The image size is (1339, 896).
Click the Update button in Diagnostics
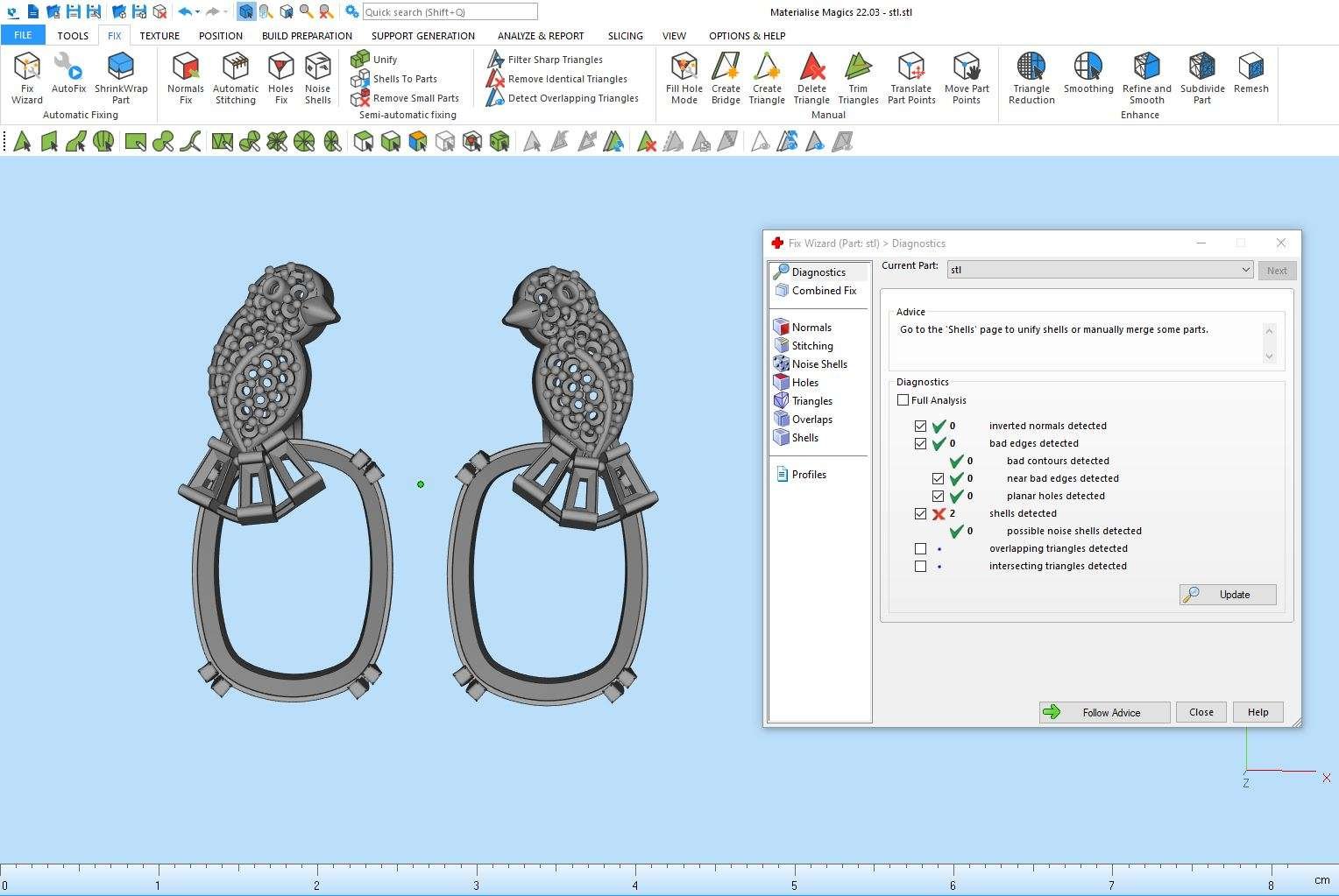pos(1227,595)
